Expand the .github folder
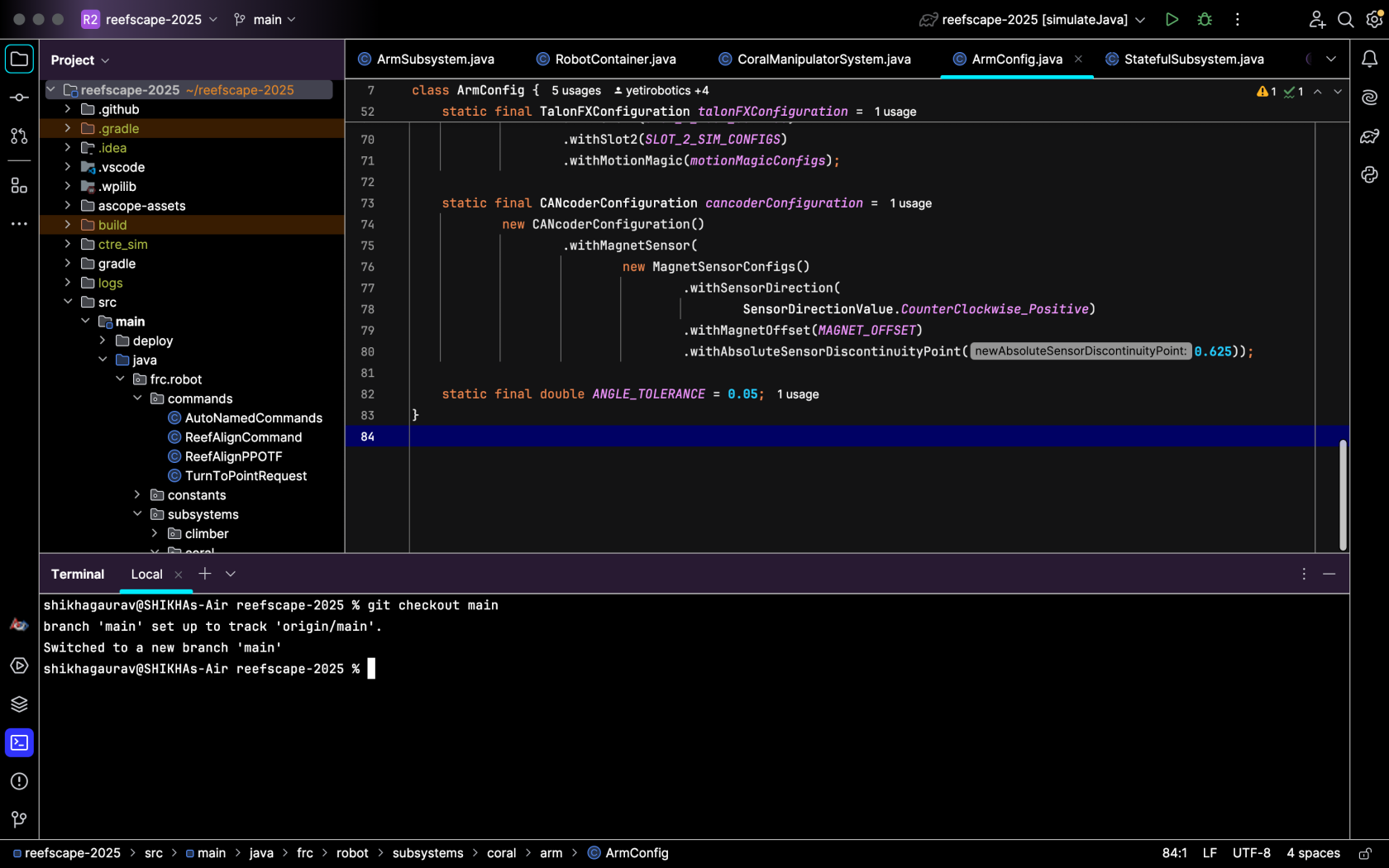Screen dimensions: 1389x868 click(x=68, y=109)
